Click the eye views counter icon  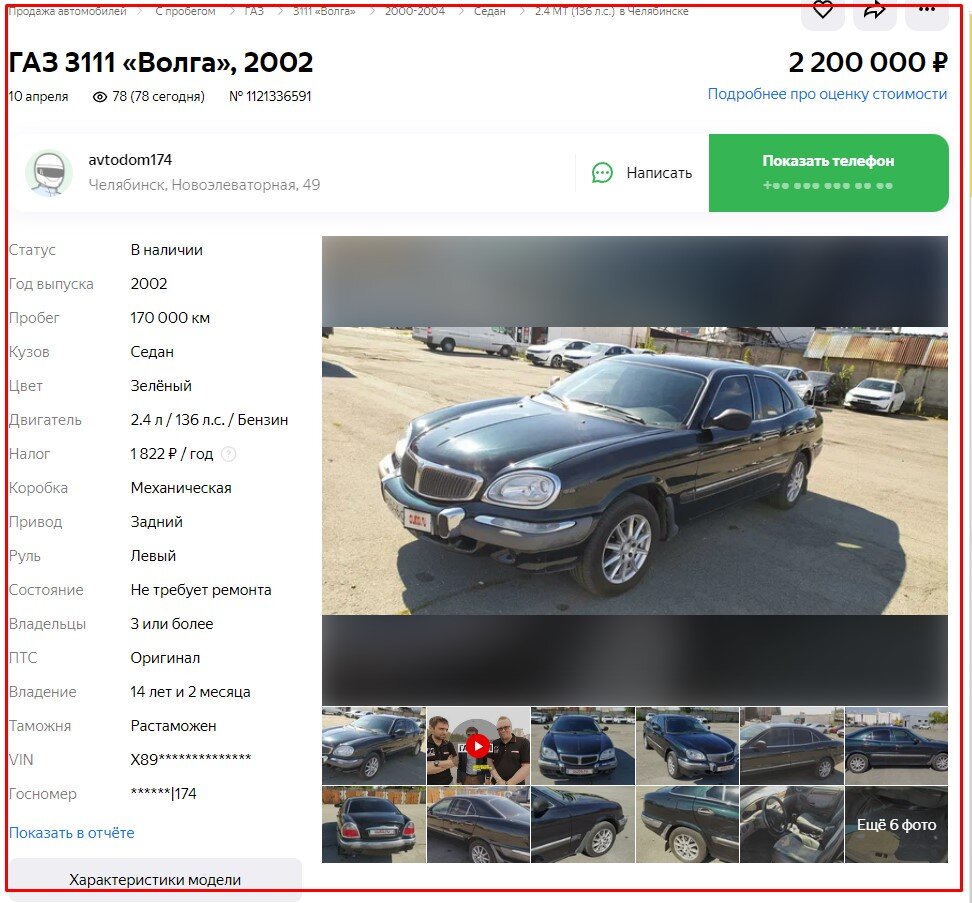click(x=100, y=97)
